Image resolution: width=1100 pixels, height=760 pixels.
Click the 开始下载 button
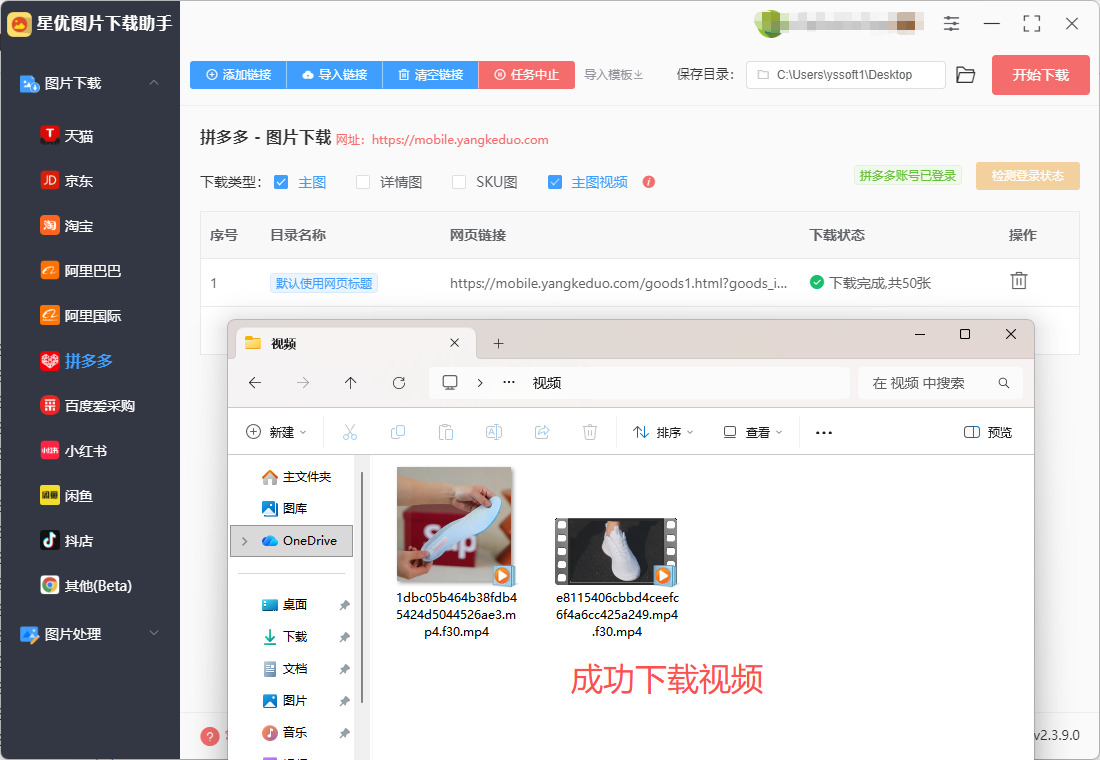(x=1040, y=74)
